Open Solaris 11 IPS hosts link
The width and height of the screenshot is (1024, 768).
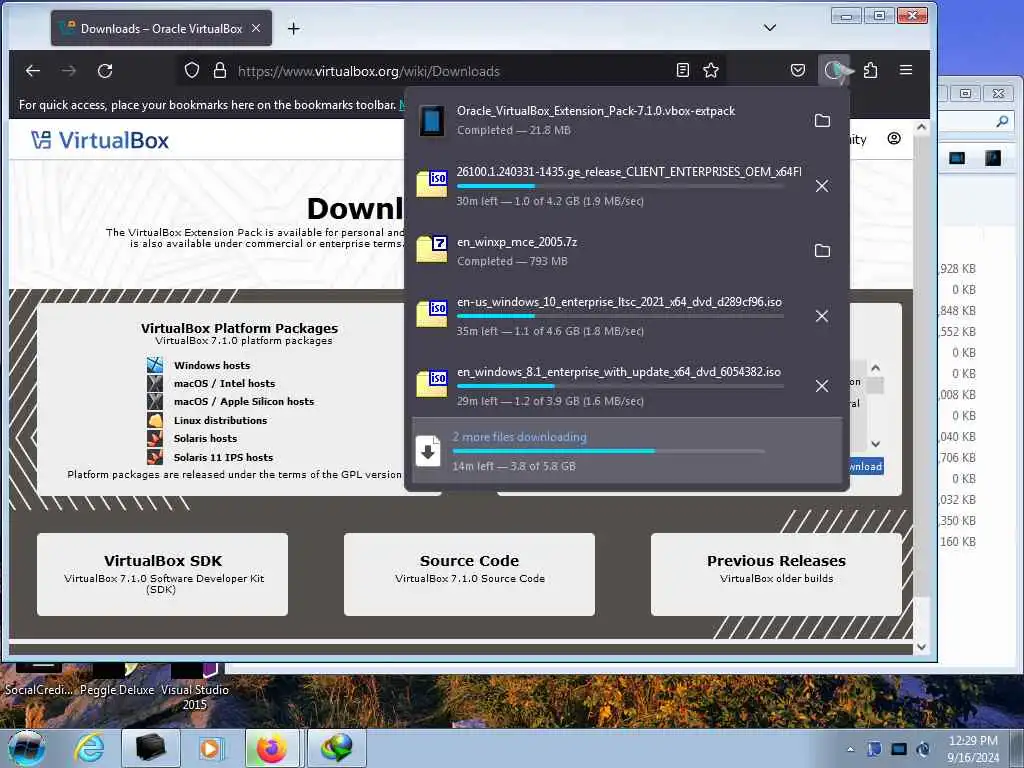[x=223, y=457]
